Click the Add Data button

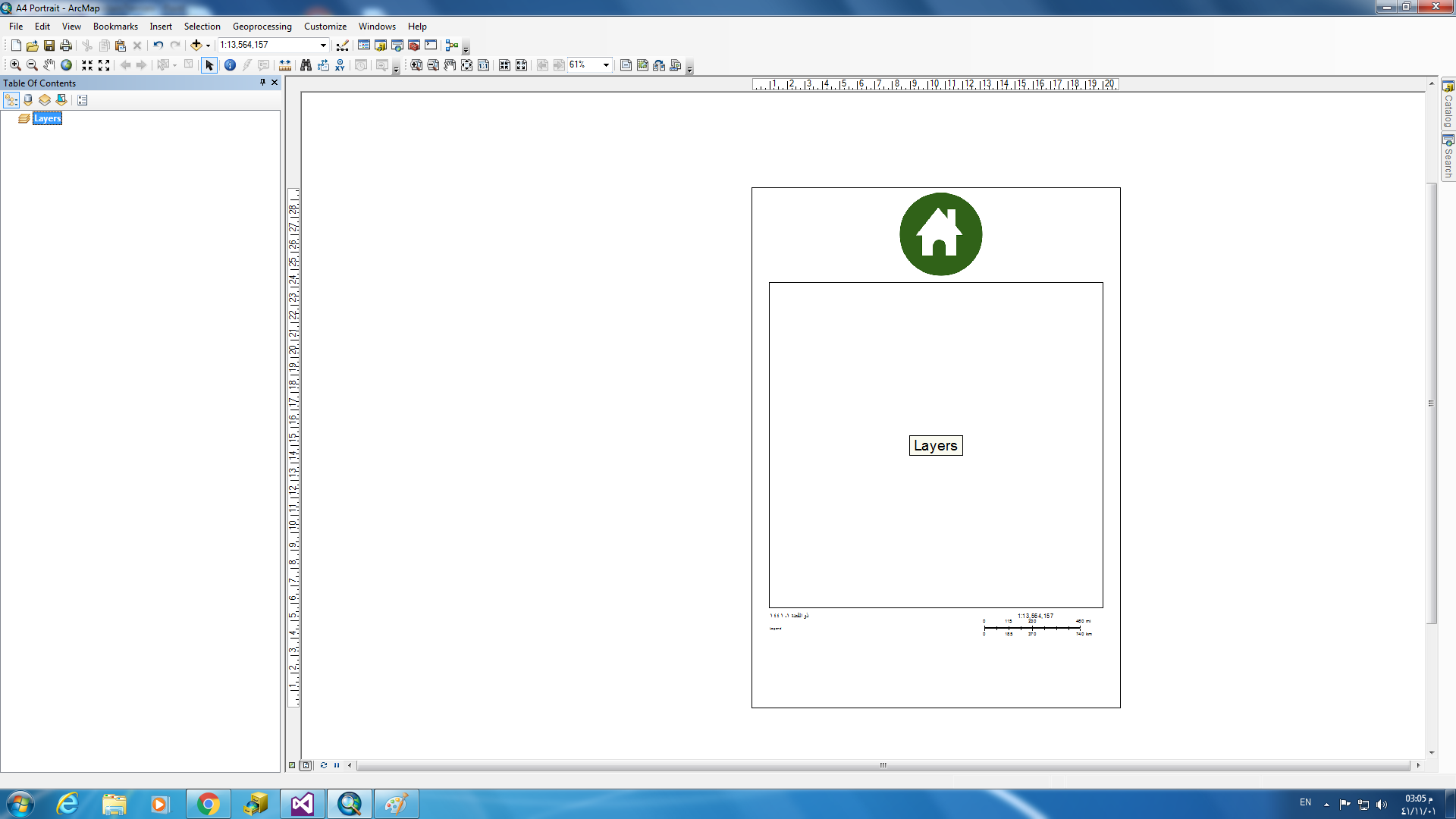pyautogui.click(x=196, y=45)
